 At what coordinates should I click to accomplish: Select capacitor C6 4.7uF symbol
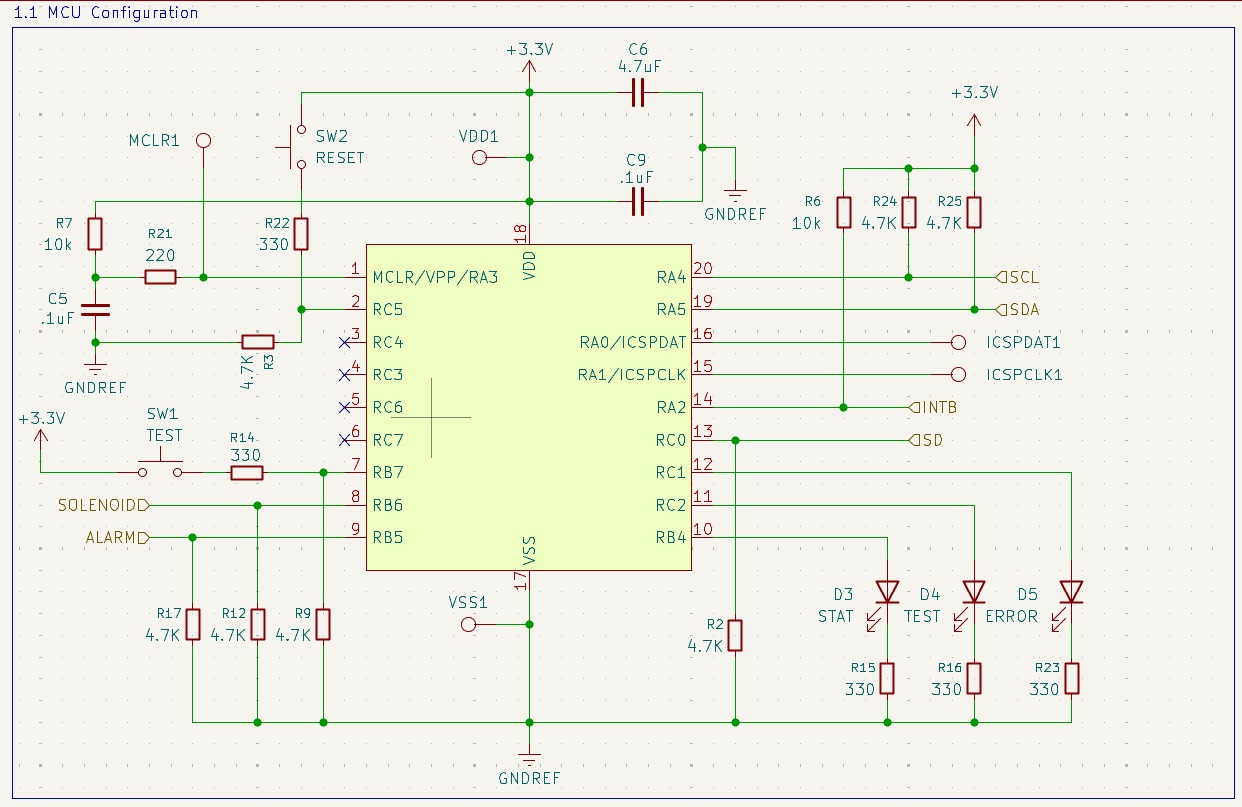pos(638,94)
